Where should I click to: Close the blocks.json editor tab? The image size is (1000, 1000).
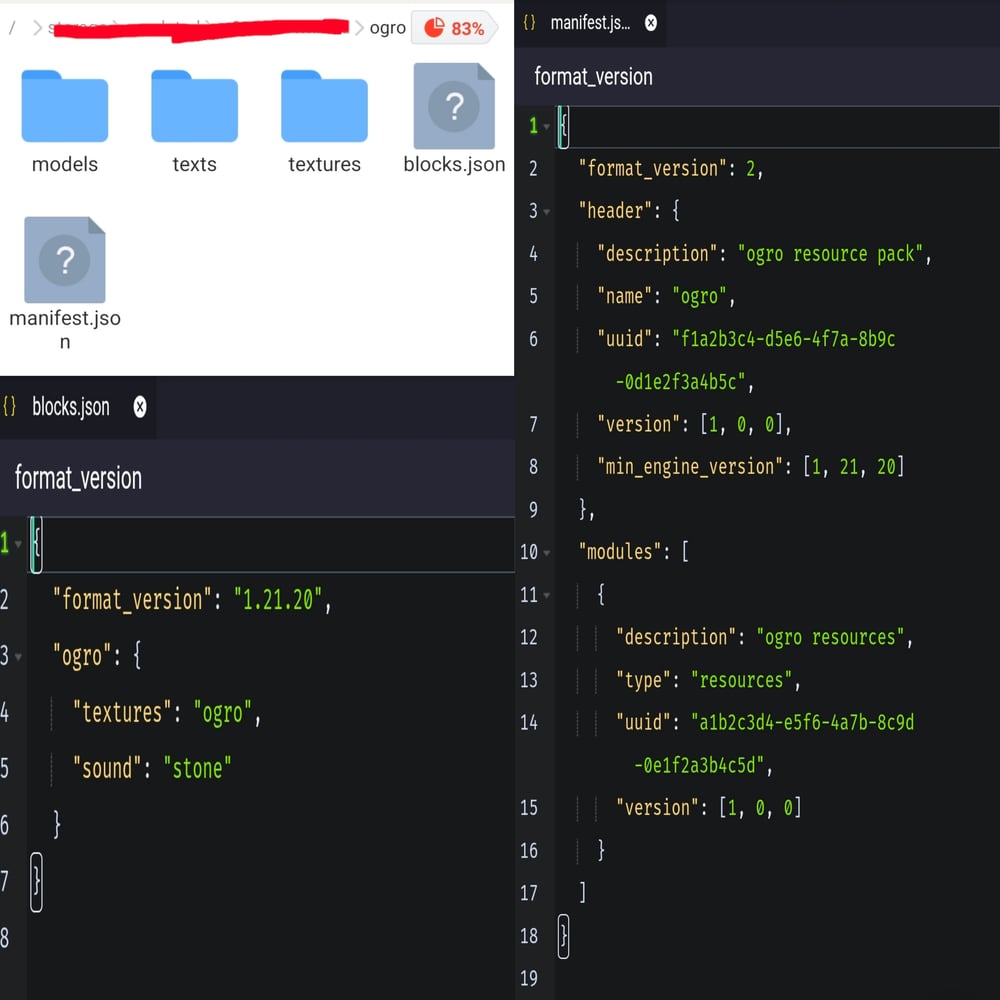click(140, 407)
